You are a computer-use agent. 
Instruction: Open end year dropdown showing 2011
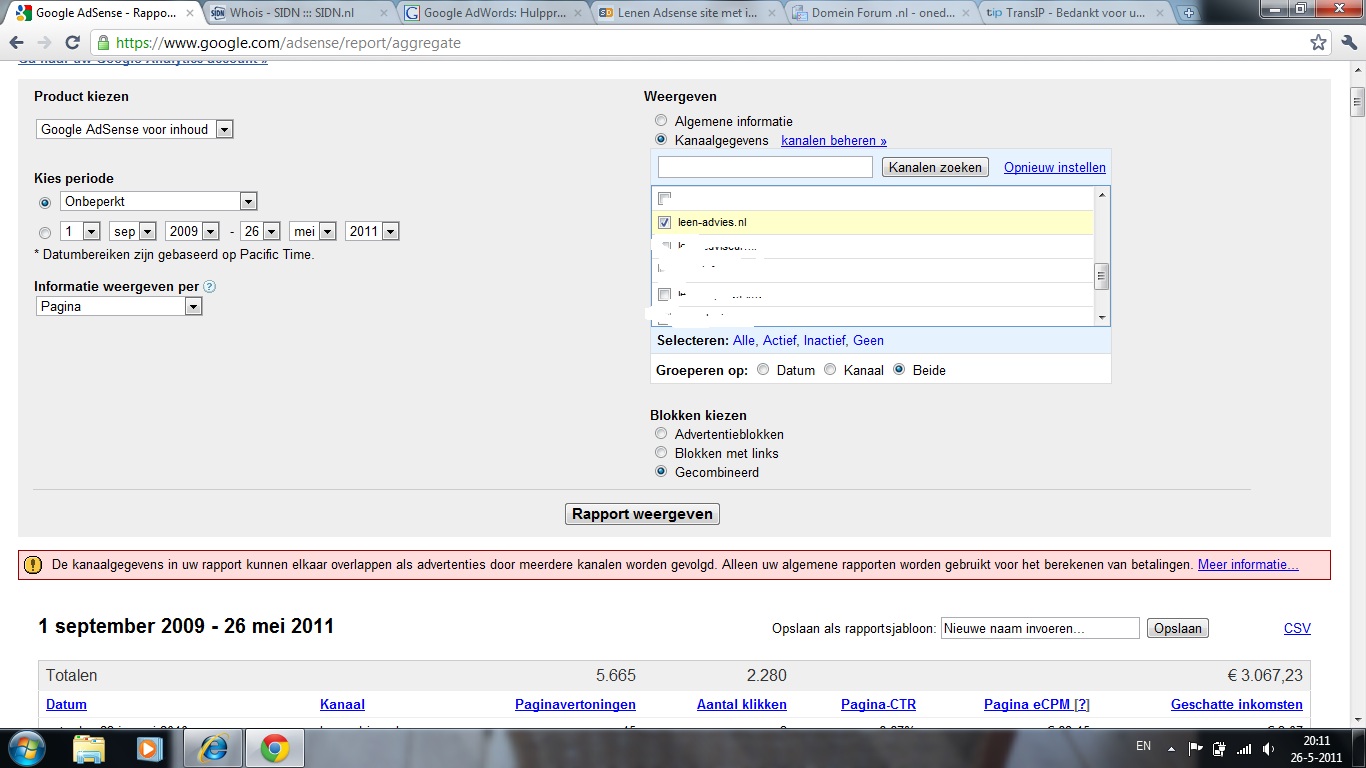click(372, 231)
